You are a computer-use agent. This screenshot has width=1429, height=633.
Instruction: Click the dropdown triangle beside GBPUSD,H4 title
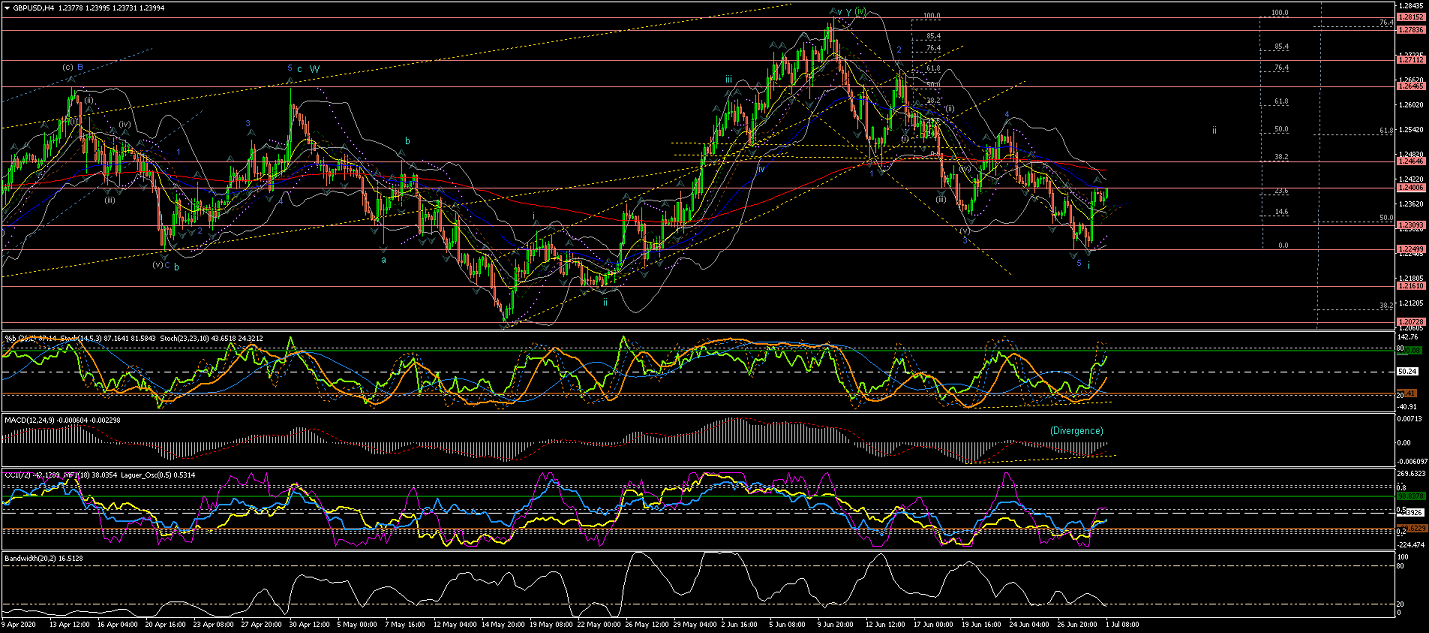pos(6,7)
